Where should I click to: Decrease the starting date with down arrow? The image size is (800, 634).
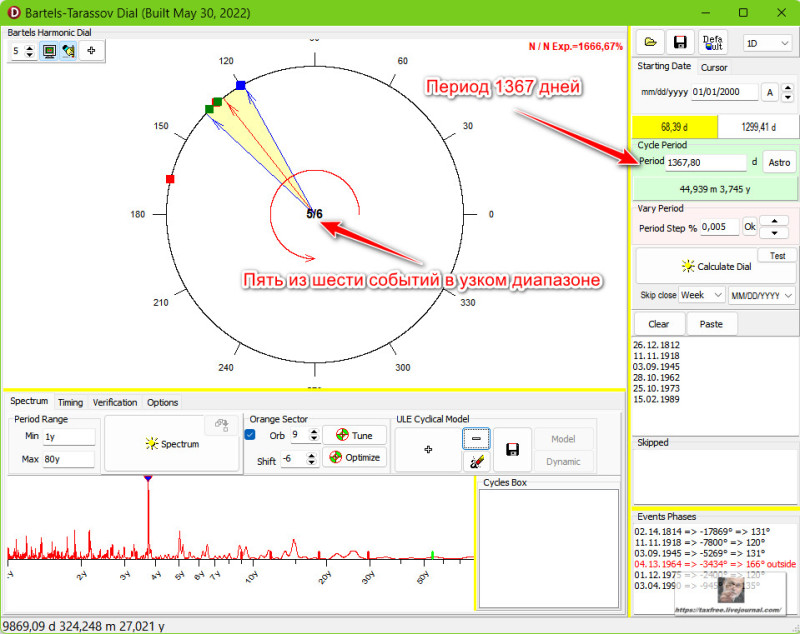788,97
